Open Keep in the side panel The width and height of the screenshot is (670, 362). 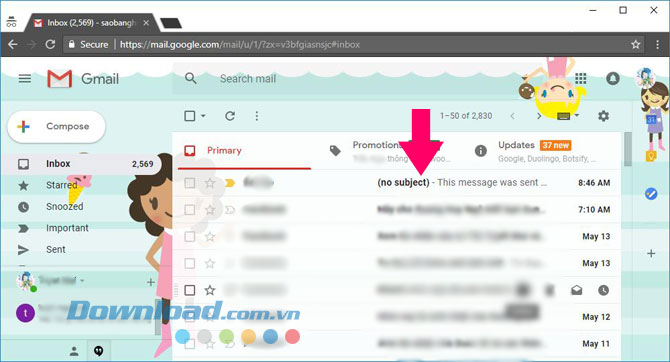pyautogui.click(x=651, y=156)
